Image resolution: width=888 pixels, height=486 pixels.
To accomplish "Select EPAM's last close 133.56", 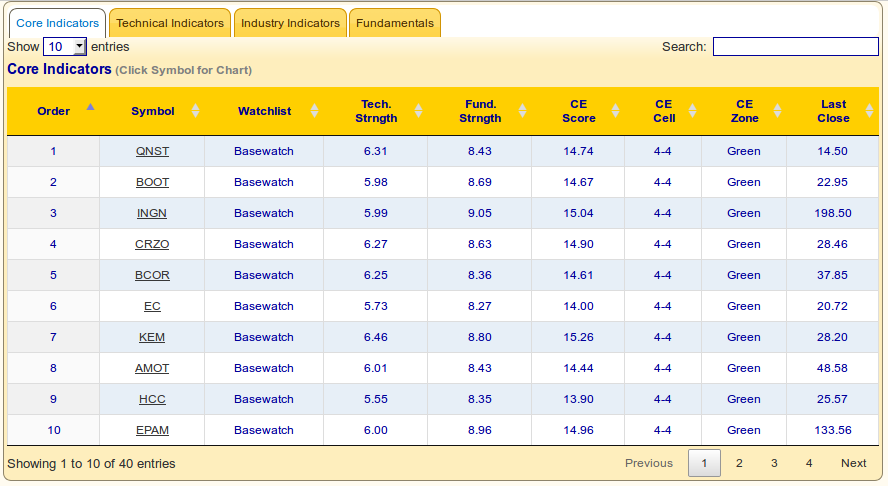I will click(x=833, y=430).
